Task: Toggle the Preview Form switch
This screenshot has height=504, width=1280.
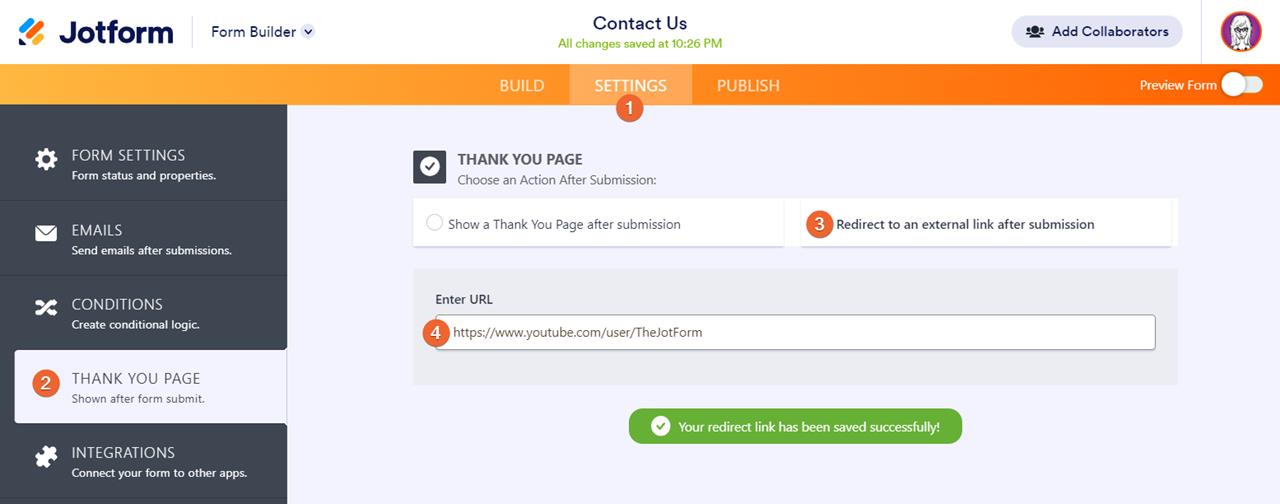Action: click(x=1241, y=85)
